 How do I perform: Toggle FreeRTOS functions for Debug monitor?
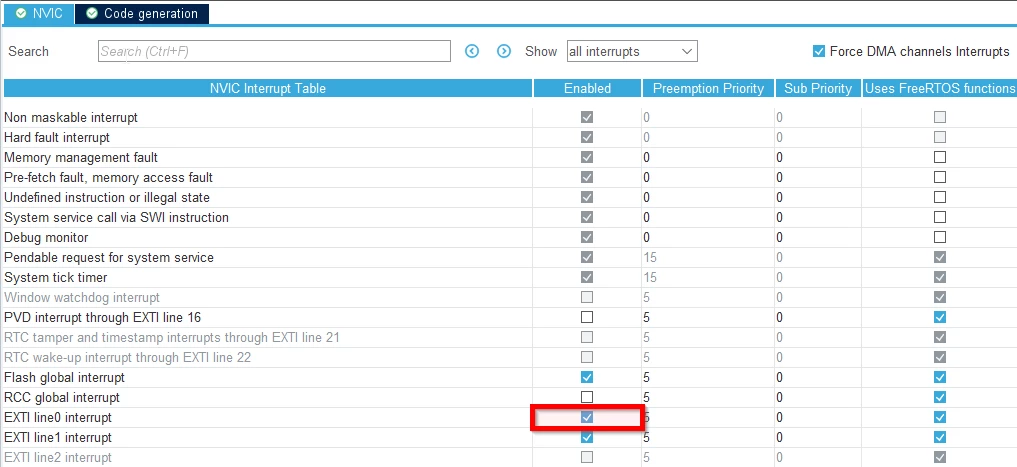[940, 237]
